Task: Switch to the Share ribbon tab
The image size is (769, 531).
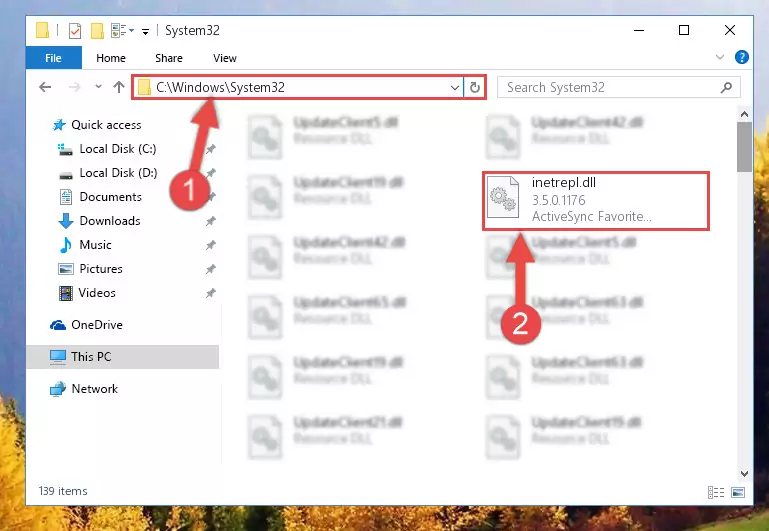Action: point(169,58)
